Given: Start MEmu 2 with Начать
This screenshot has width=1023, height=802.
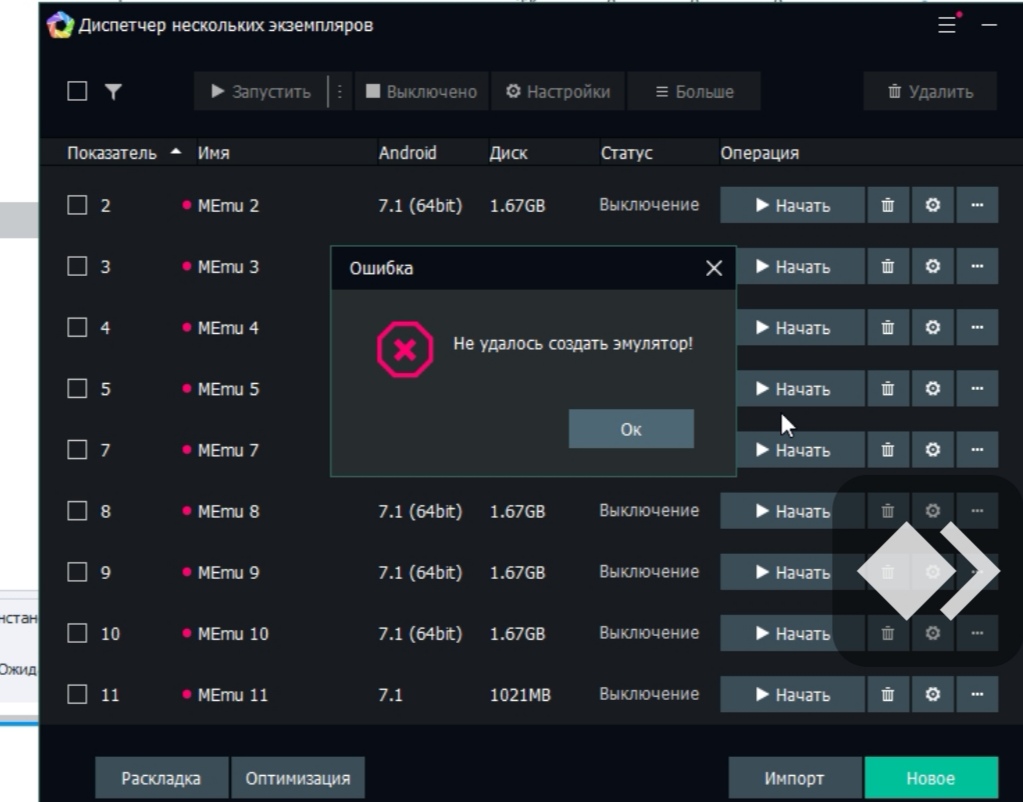Looking at the screenshot, I should [792, 206].
